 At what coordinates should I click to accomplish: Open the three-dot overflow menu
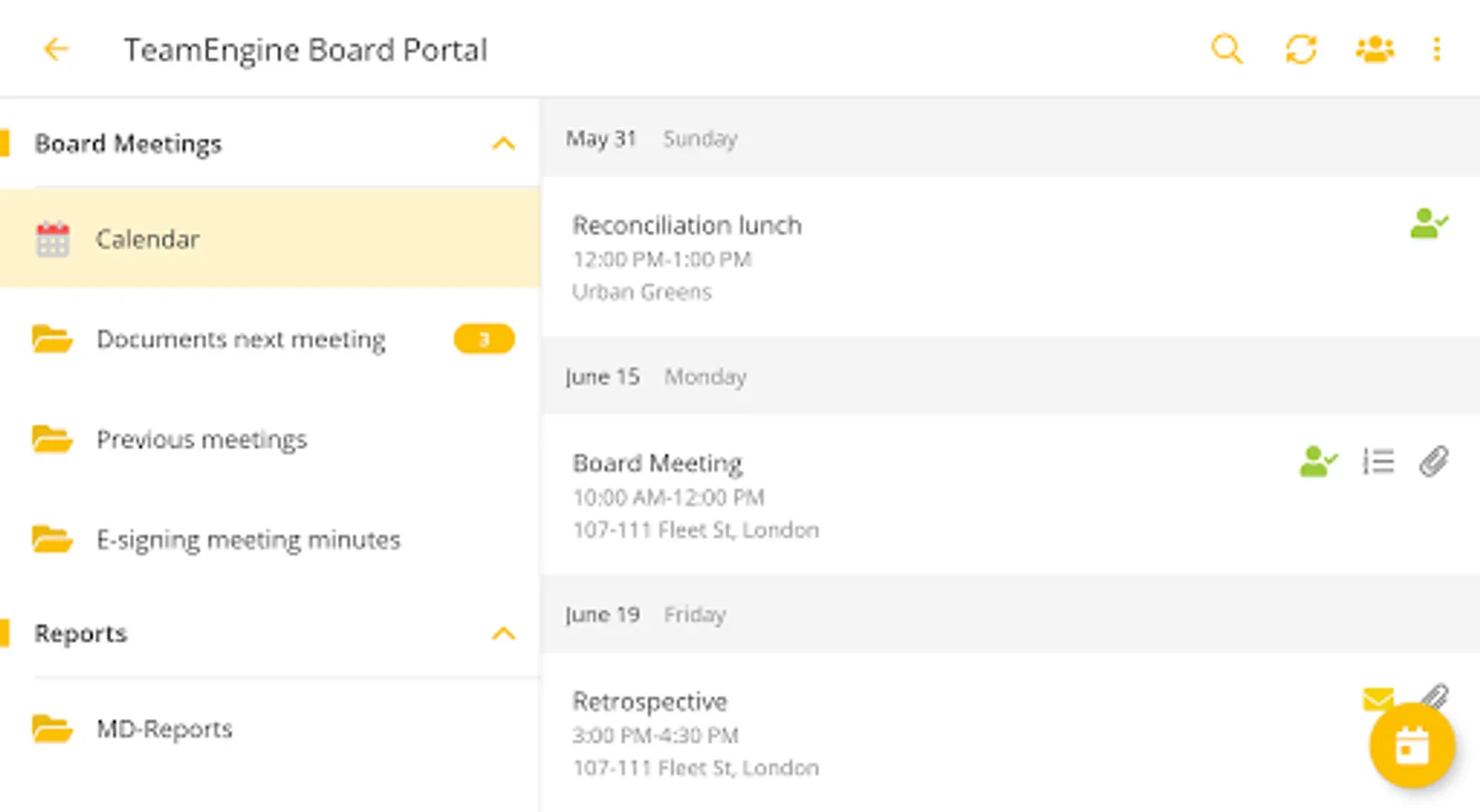tap(1437, 50)
